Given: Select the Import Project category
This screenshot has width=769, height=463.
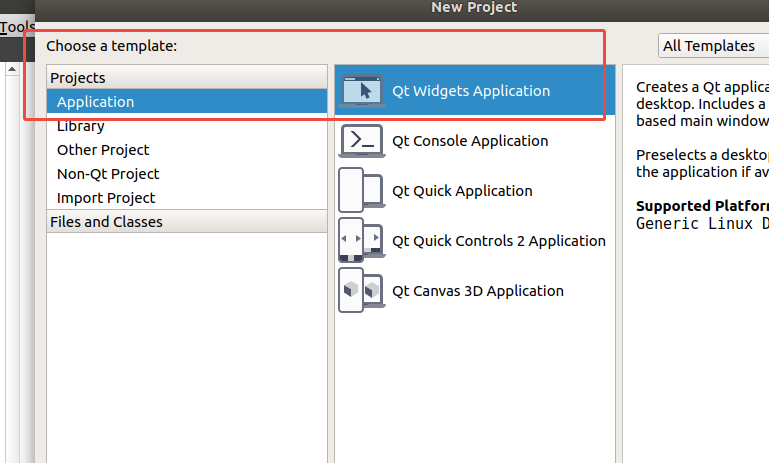Looking at the screenshot, I should (x=187, y=198).
